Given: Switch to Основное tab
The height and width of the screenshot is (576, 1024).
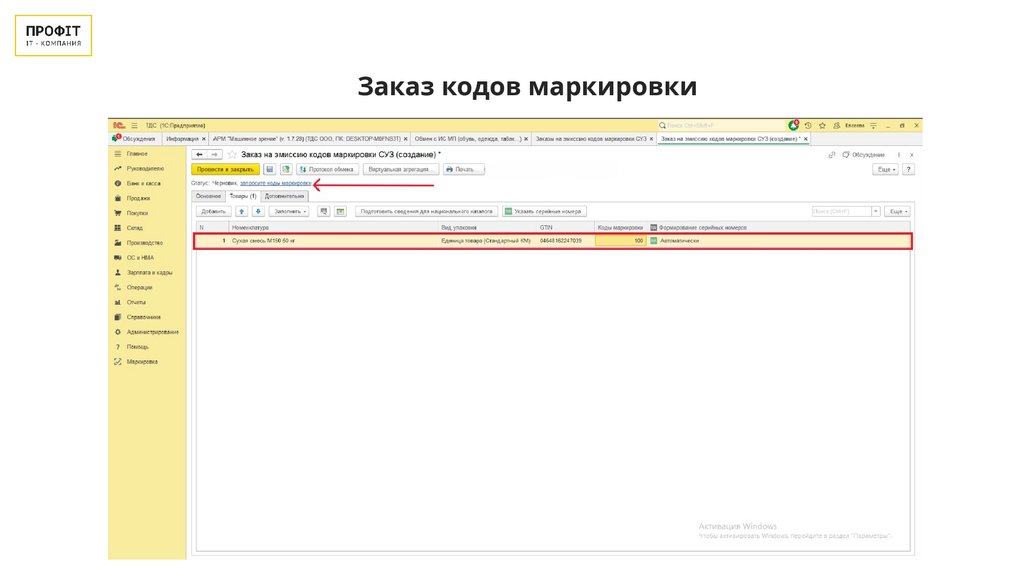Looking at the screenshot, I should (208, 196).
